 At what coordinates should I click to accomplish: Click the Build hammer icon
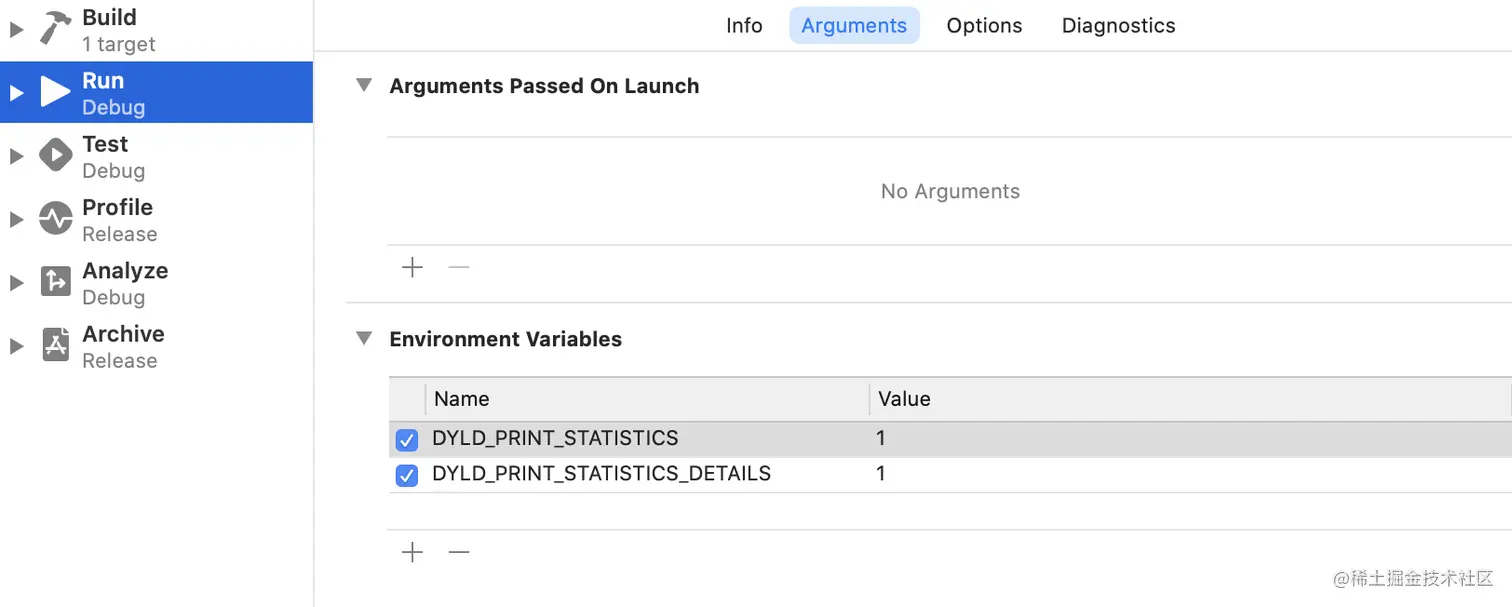click(55, 28)
